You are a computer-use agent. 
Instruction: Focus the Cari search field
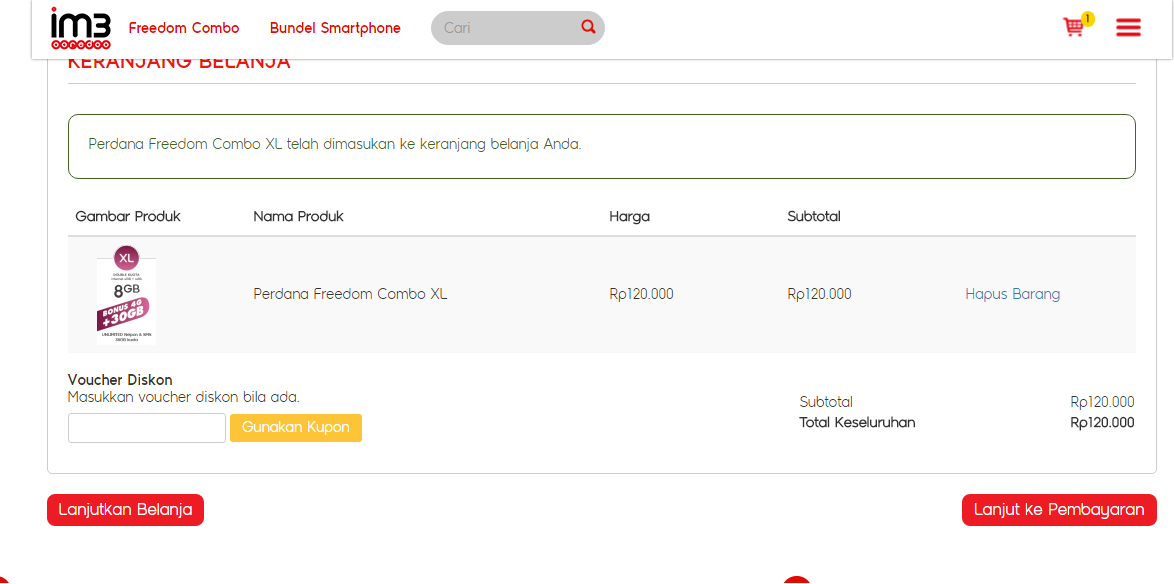(x=505, y=28)
